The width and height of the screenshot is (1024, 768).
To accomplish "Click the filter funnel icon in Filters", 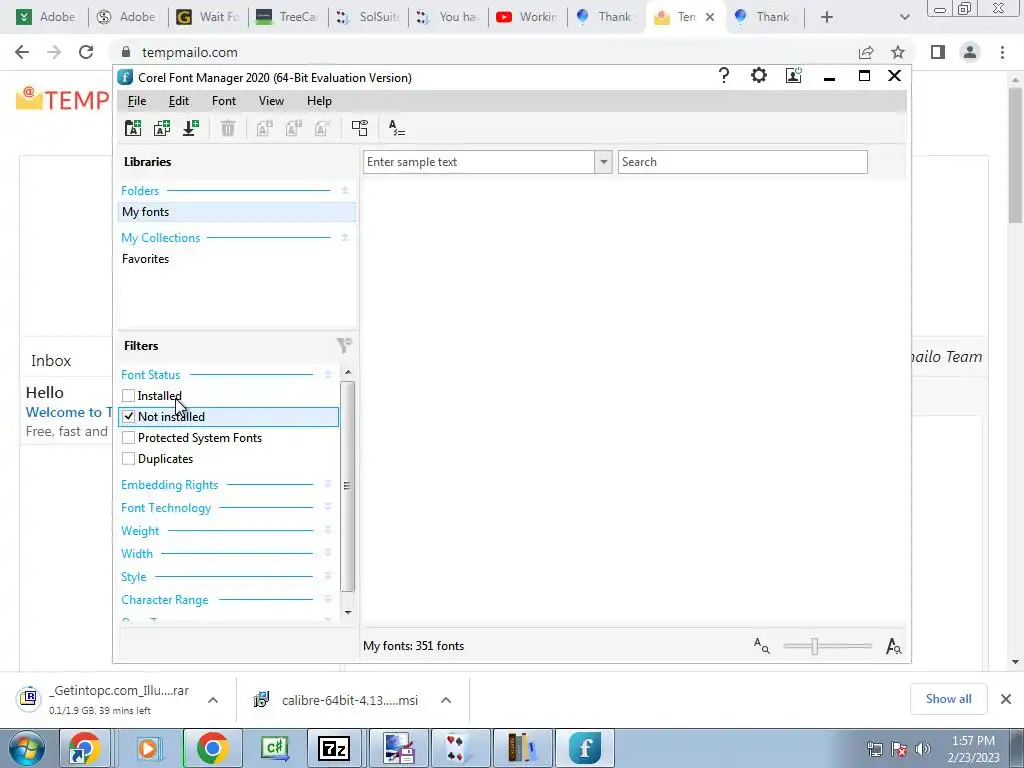I will click(x=344, y=345).
